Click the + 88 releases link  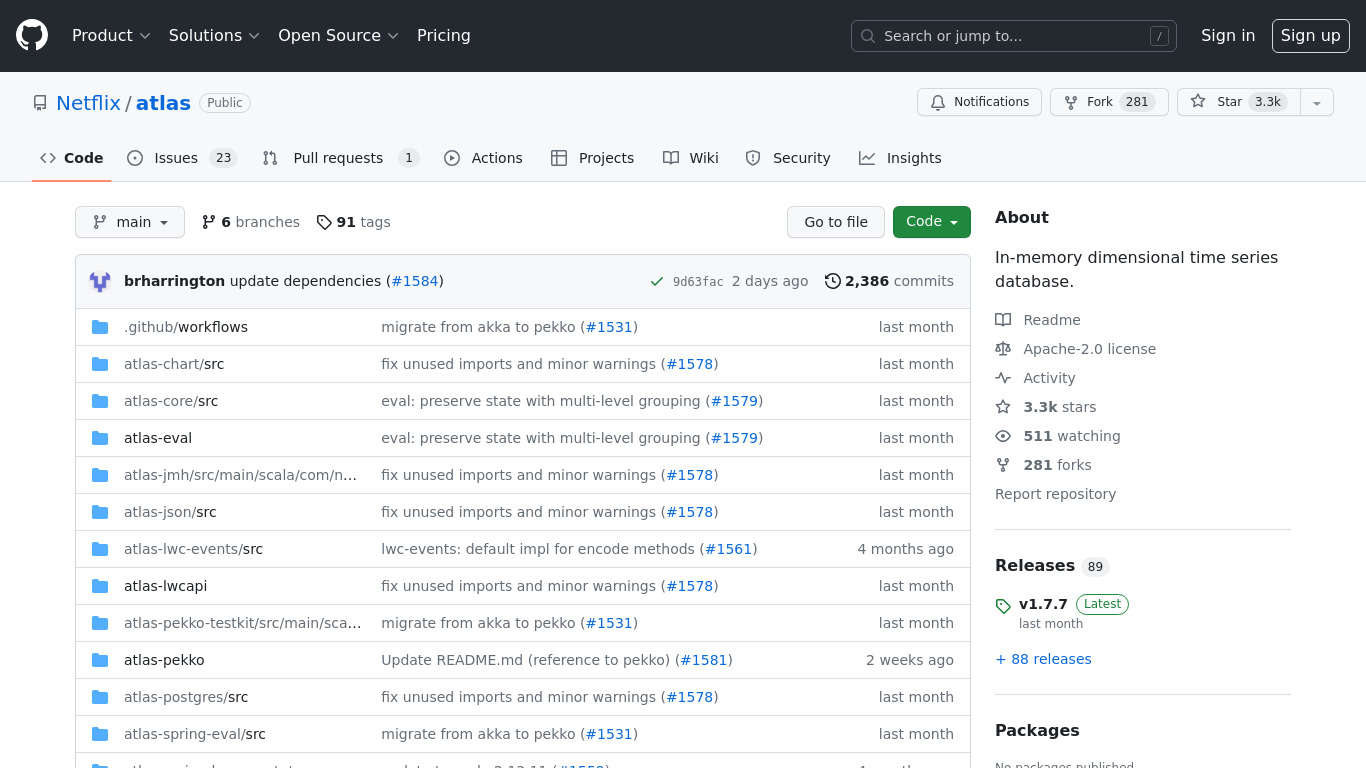click(x=1043, y=659)
